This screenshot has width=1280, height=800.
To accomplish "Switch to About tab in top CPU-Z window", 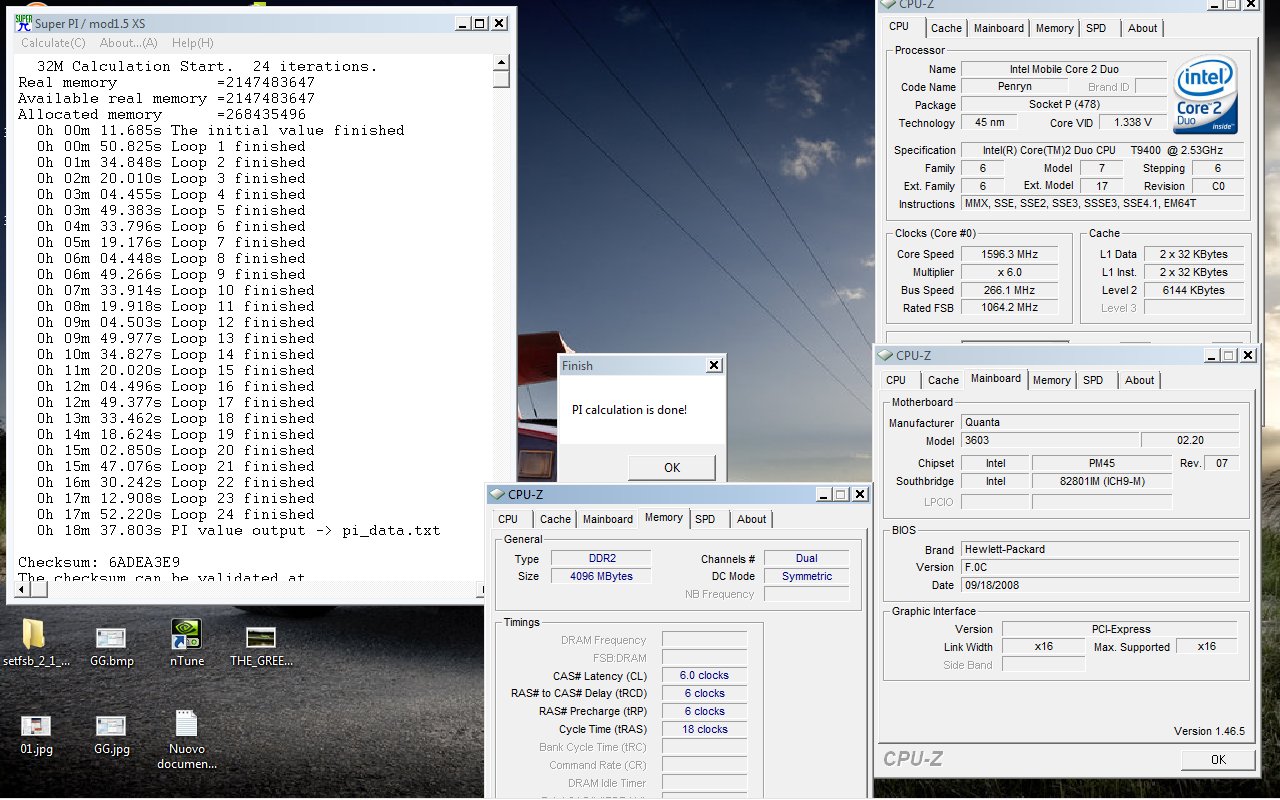I will pos(1143,28).
